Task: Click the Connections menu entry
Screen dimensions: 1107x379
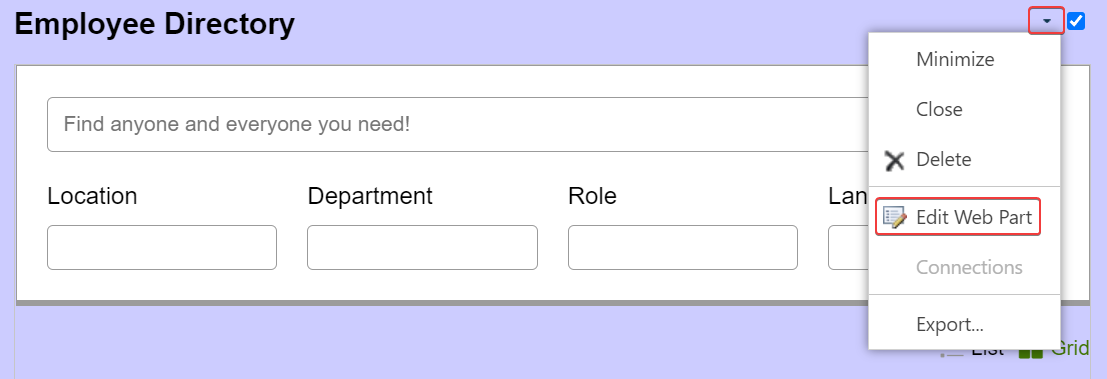Action: (x=964, y=267)
